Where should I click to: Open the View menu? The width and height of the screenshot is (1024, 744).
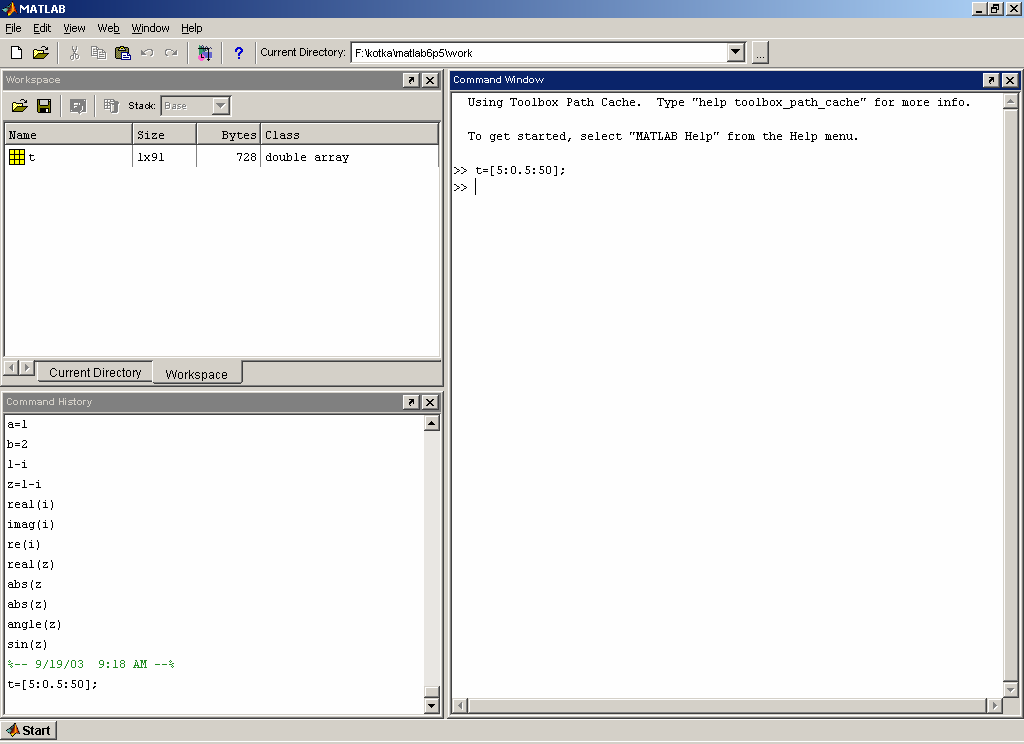click(x=74, y=28)
